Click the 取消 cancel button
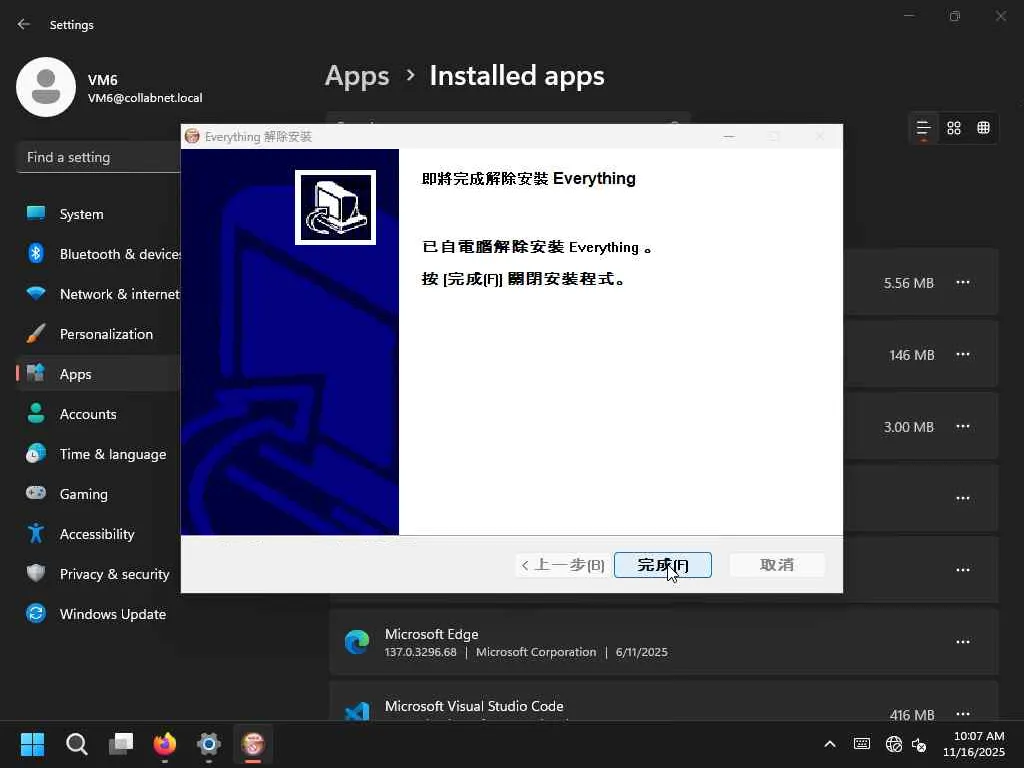1024x768 pixels. point(776,565)
